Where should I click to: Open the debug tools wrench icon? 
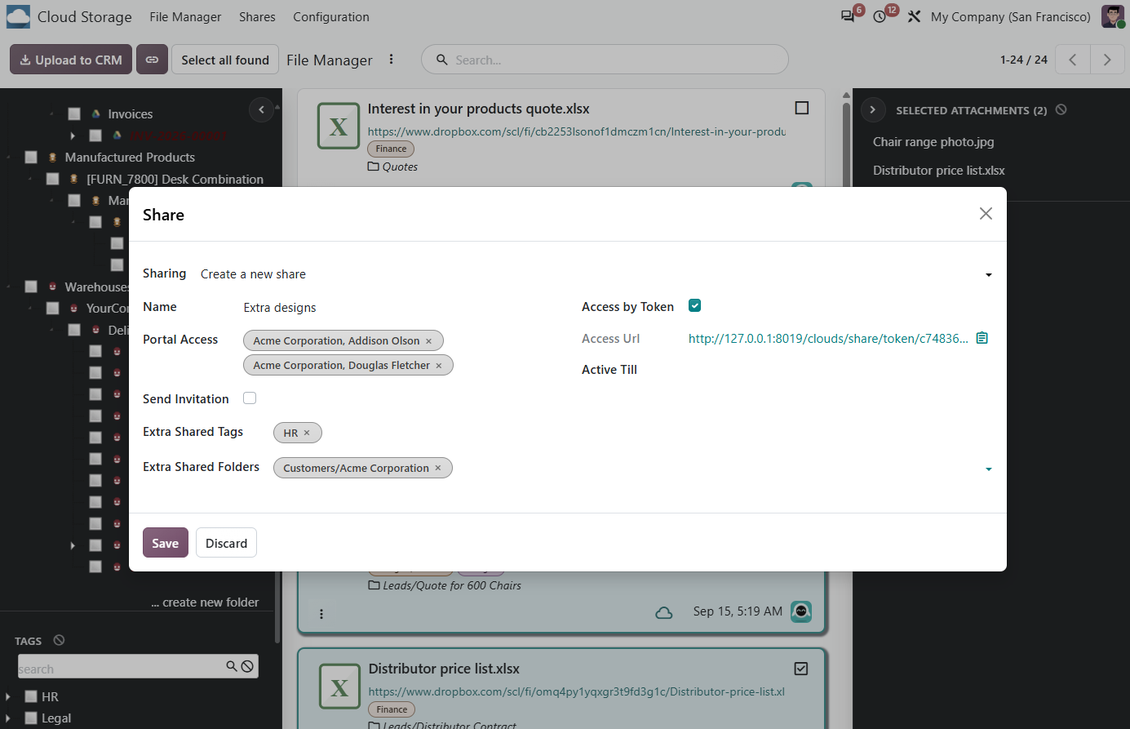tap(914, 17)
